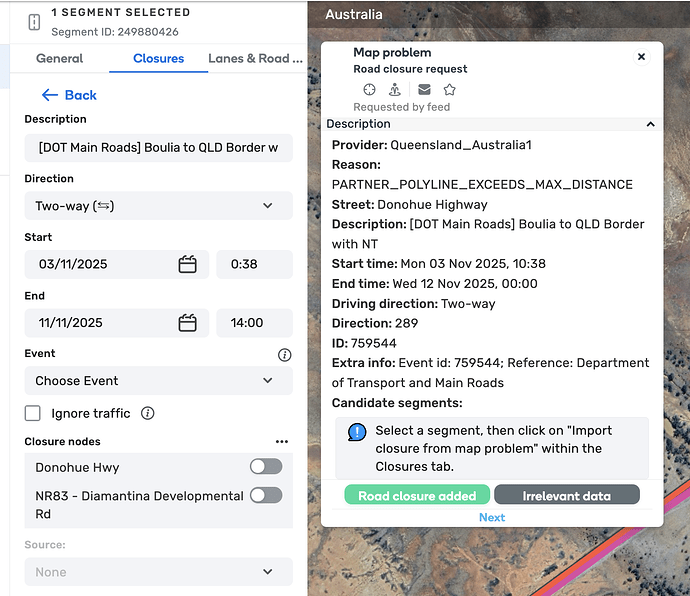Viewport: 690px width, 596px height.
Task: Open the Closure nodes three-dot menu
Action: (x=282, y=441)
